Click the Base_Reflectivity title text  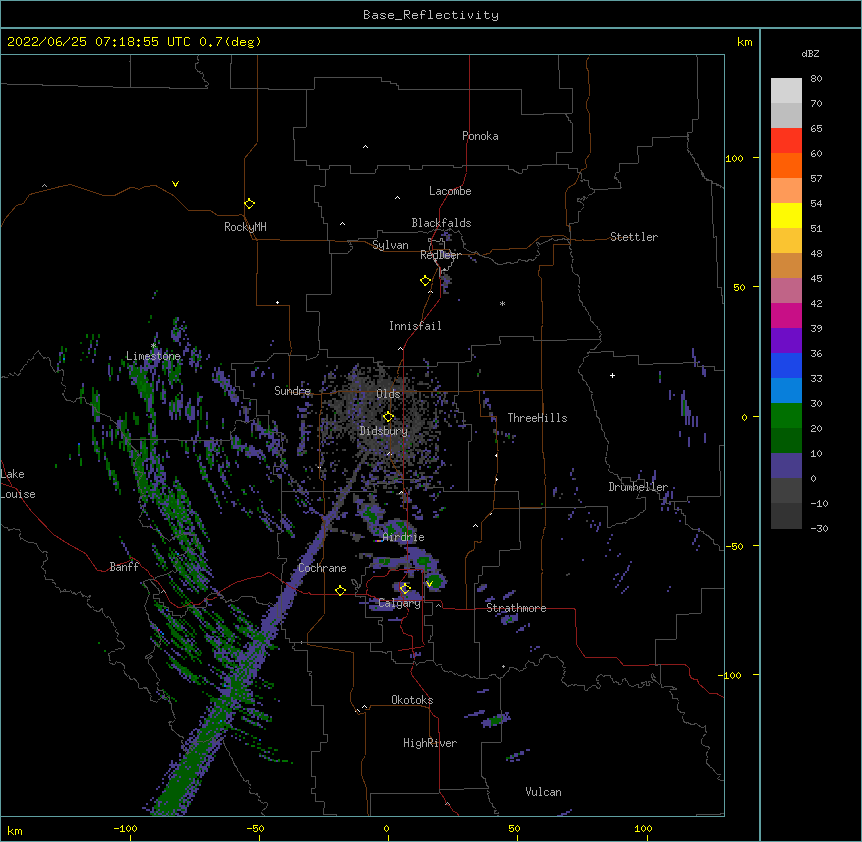point(431,15)
